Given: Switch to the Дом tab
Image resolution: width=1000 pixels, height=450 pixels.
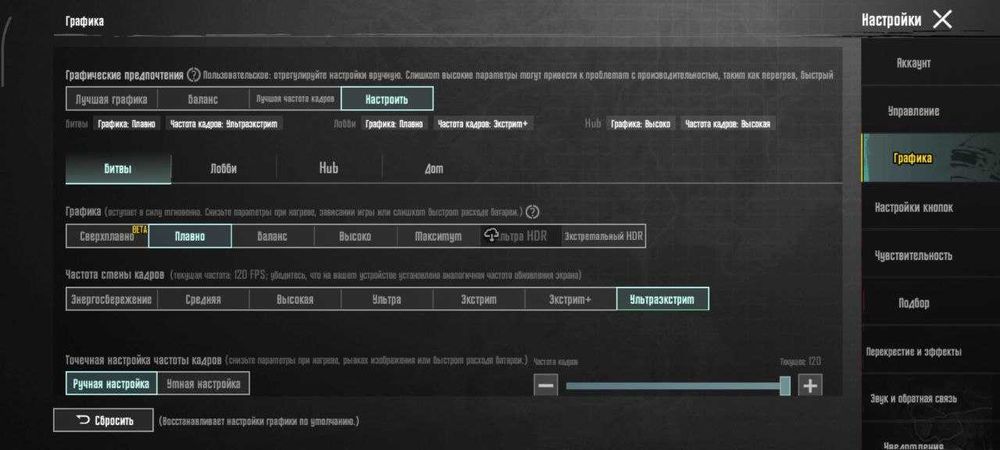Looking at the screenshot, I should pos(434,169).
